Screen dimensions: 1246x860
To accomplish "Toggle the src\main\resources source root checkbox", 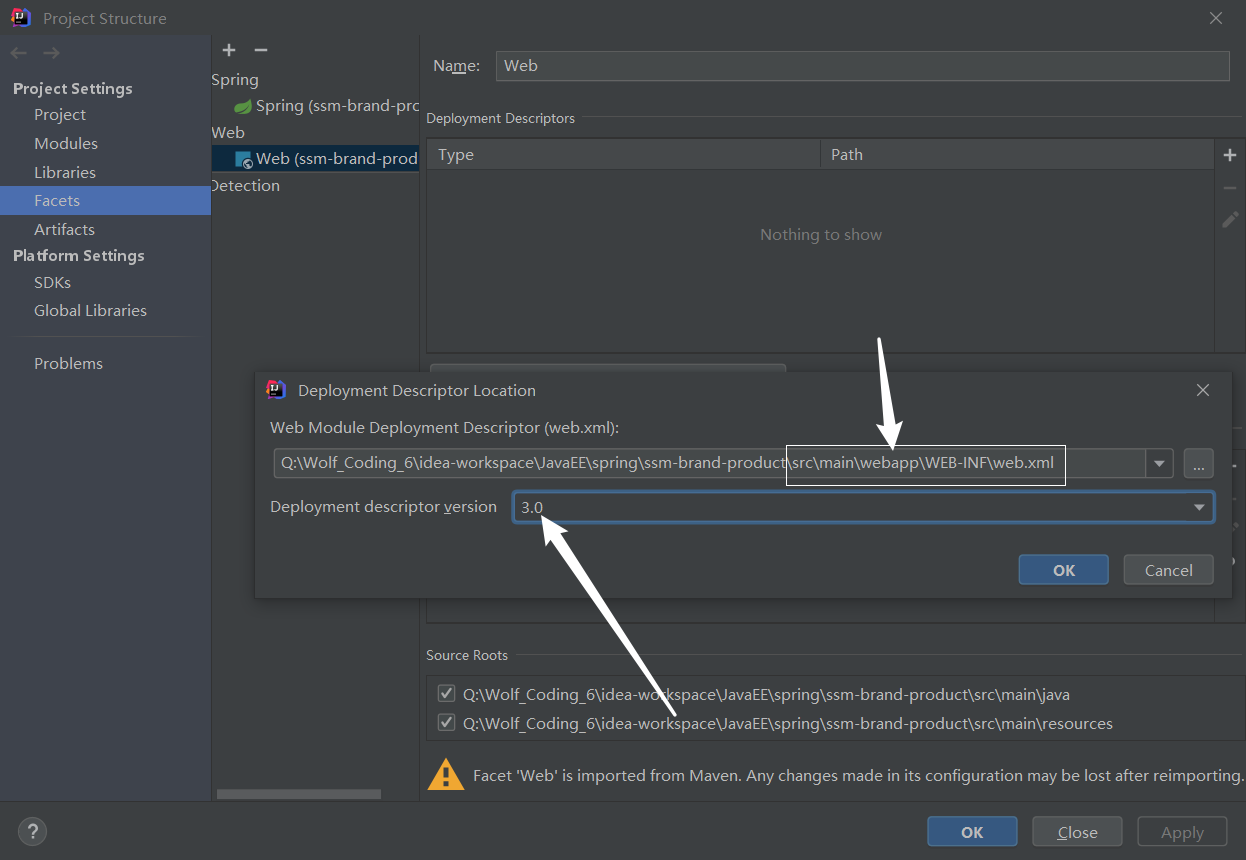I will [x=446, y=722].
